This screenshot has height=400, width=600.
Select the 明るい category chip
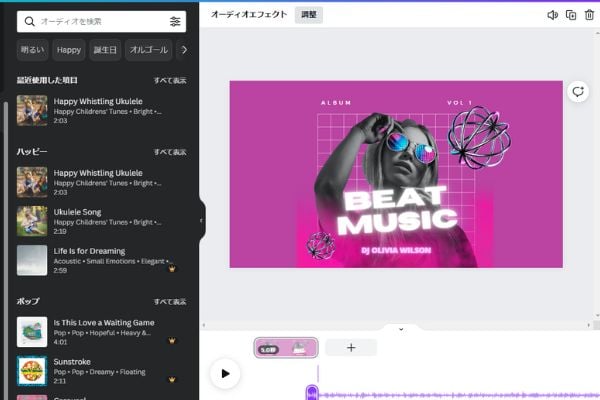pyautogui.click(x=33, y=50)
